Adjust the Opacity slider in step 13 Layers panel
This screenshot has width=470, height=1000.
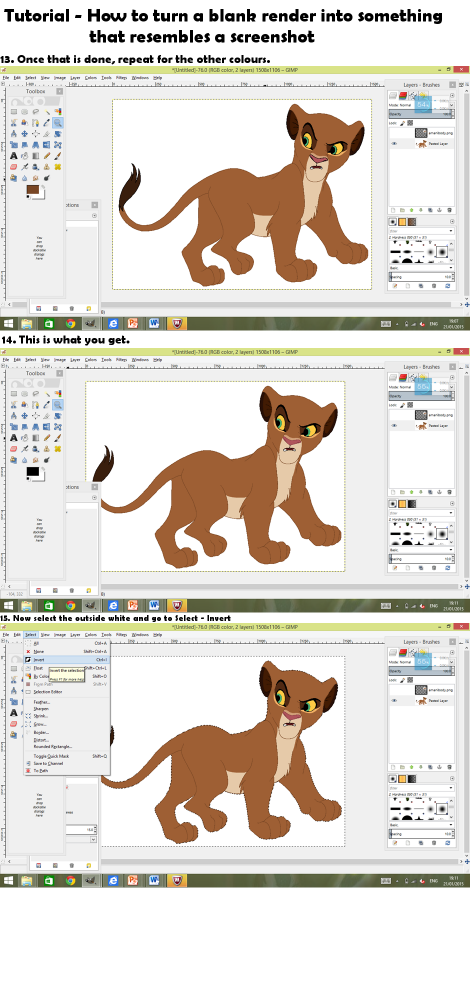click(x=422, y=114)
